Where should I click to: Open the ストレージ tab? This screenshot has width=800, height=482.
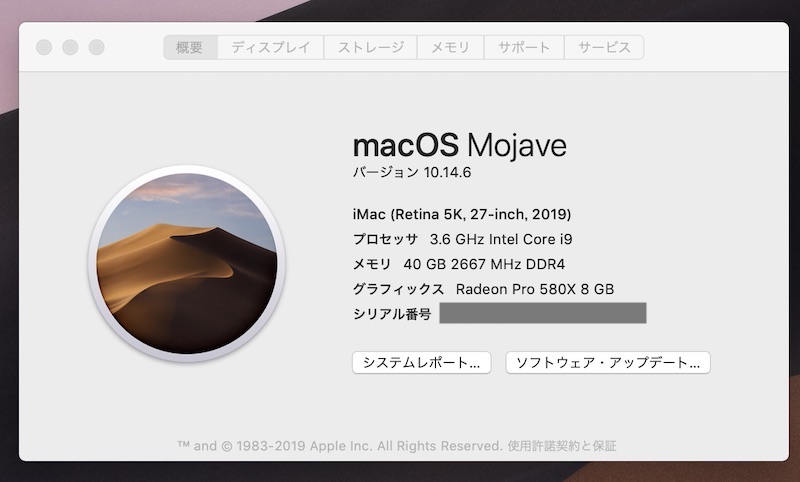[x=370, y=47]
